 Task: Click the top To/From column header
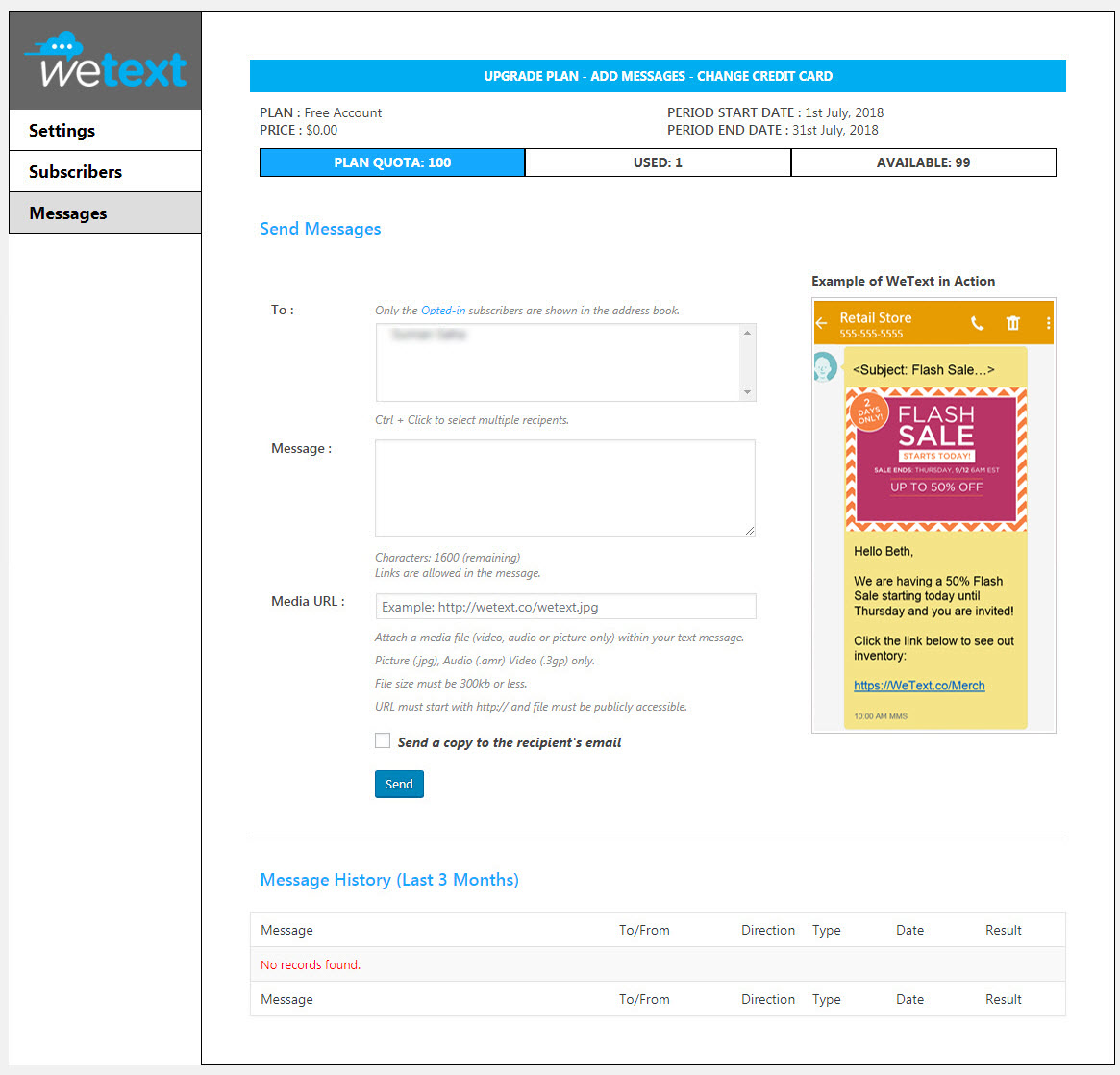[644, 930]
